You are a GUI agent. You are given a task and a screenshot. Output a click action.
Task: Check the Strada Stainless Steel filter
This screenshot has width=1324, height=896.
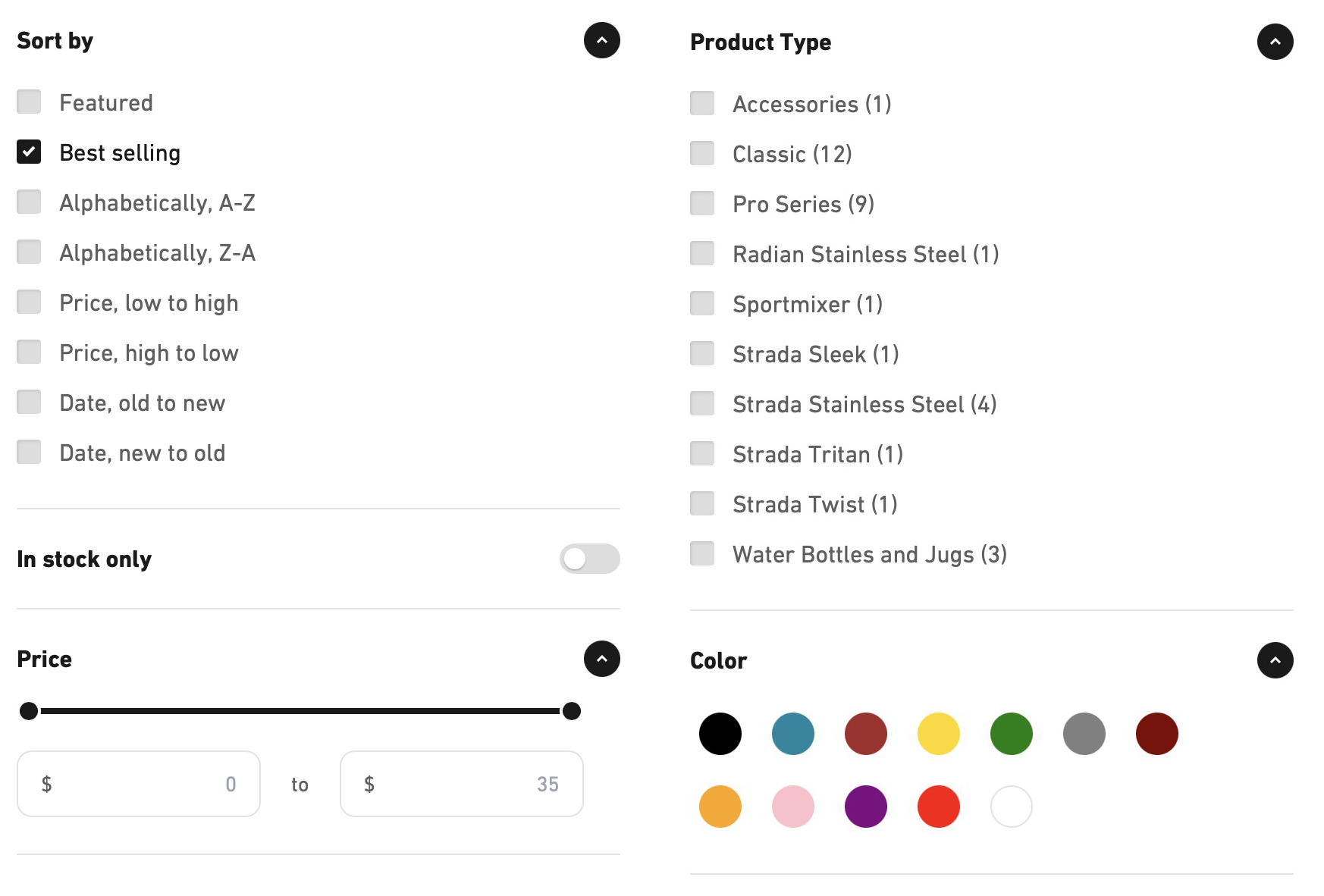(x=701, y=403)
